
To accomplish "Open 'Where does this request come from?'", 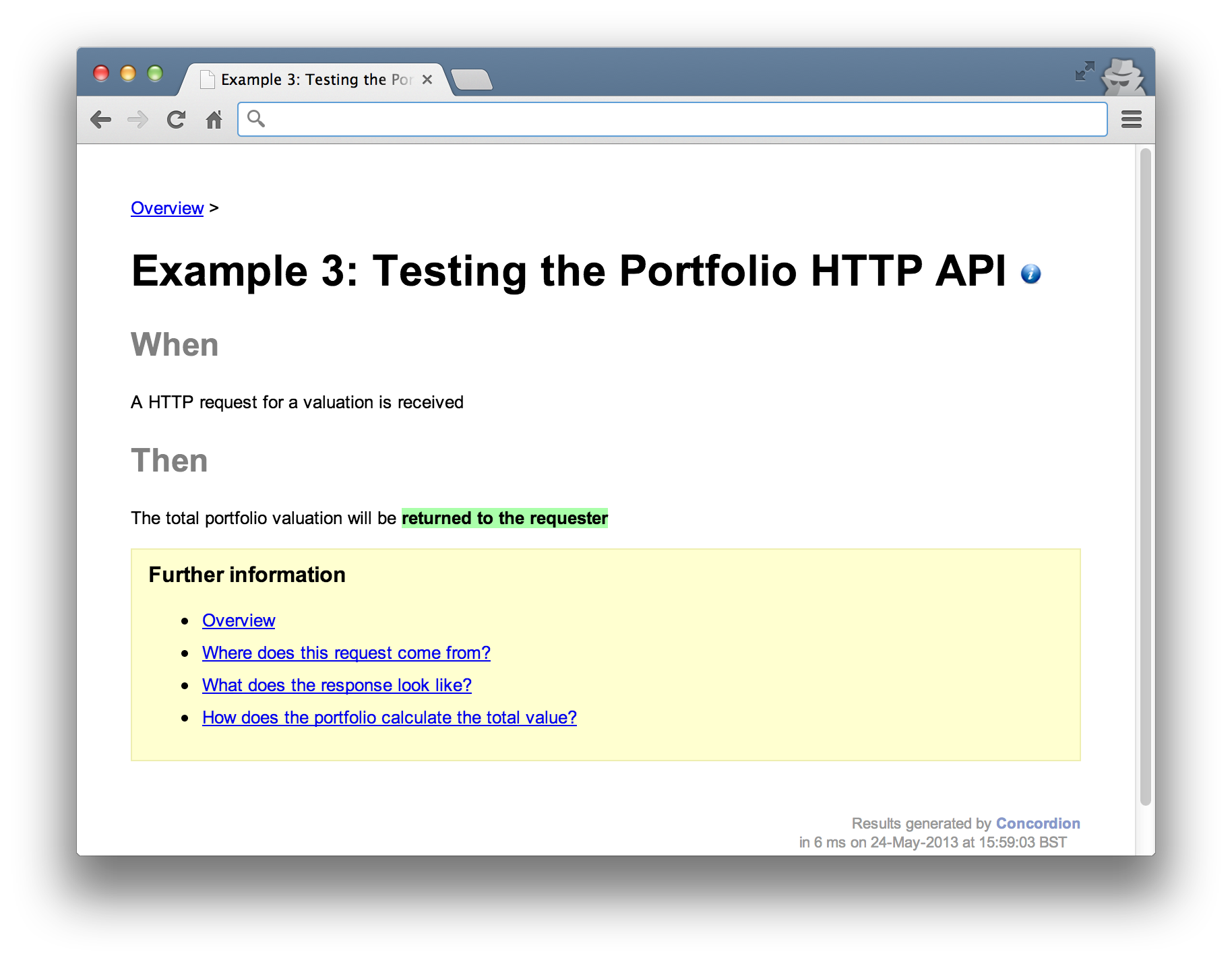I will click(346, 653).
